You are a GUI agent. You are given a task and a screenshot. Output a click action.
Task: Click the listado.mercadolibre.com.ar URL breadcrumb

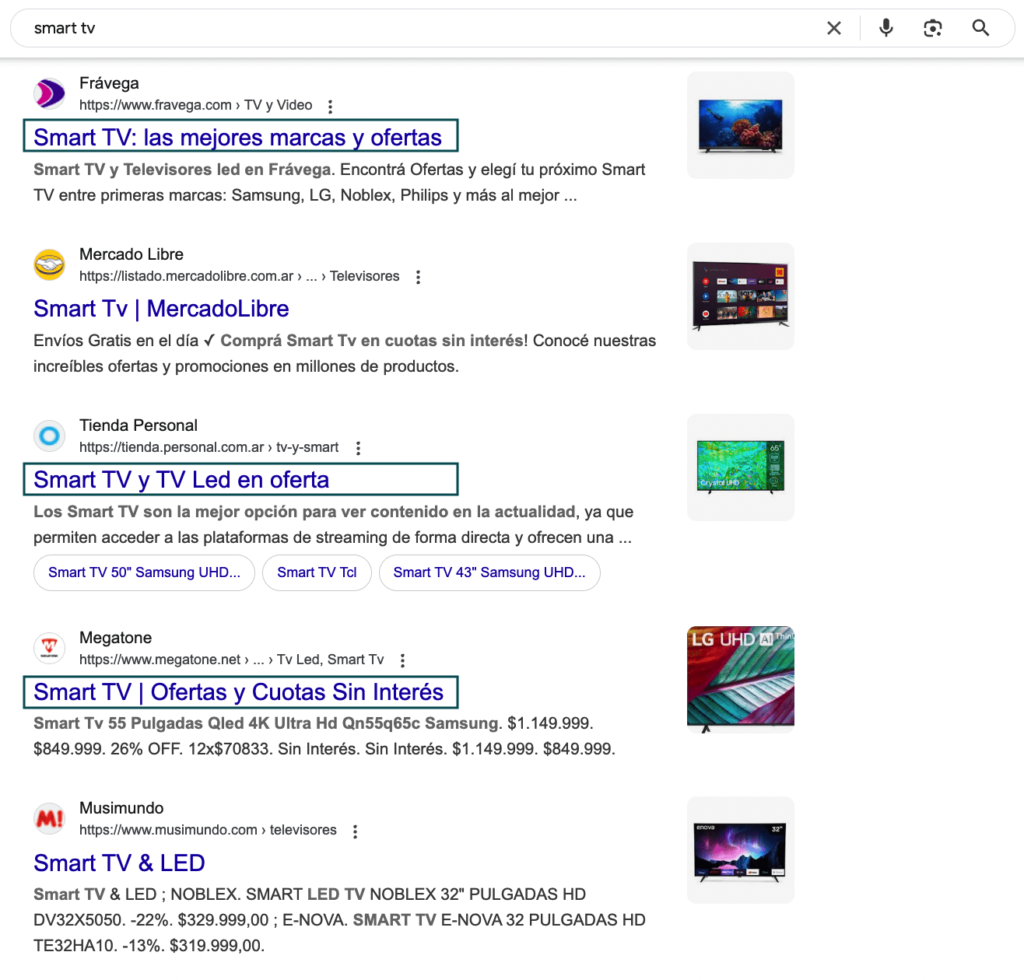239,276
